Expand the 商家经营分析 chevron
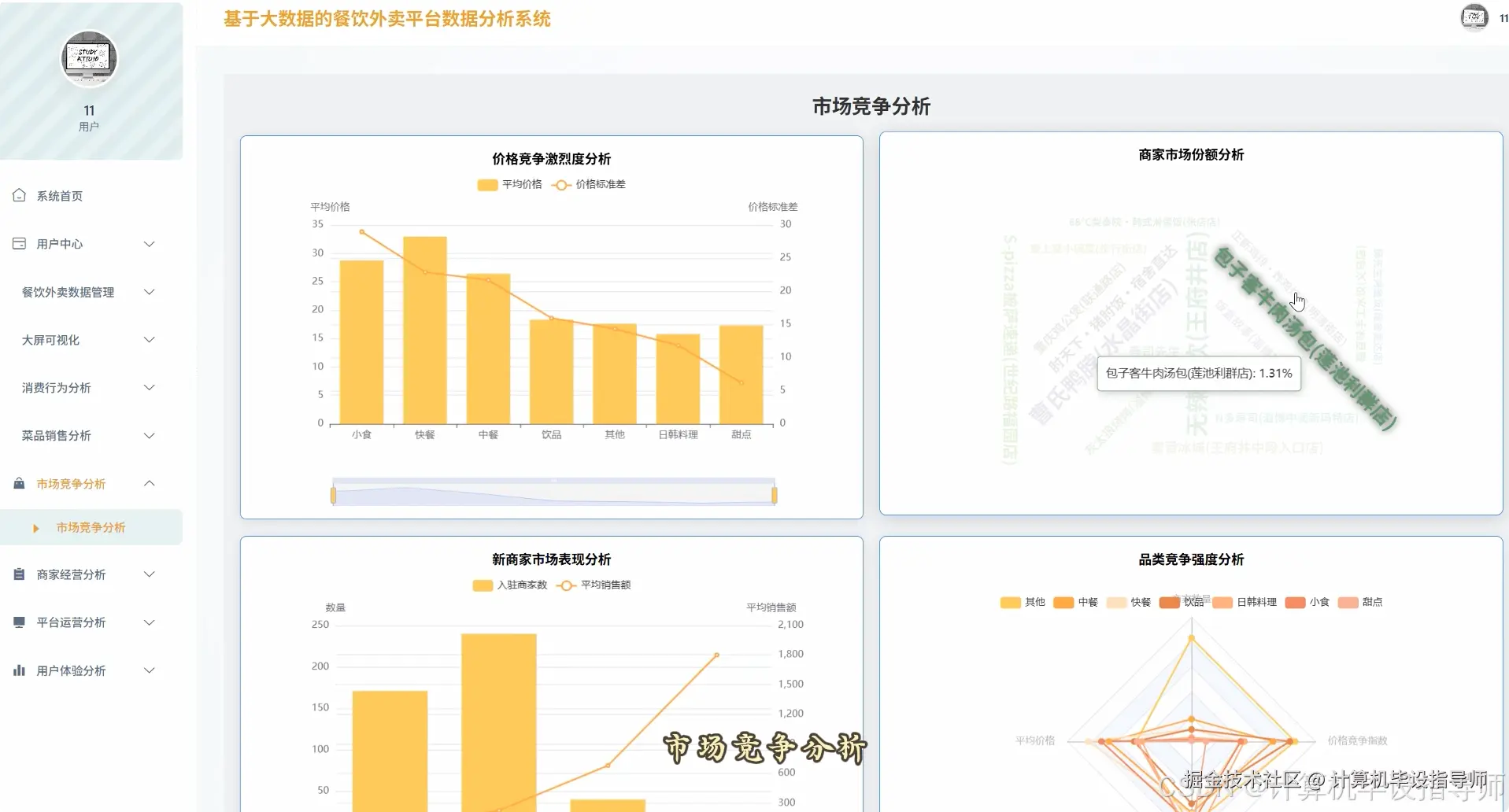Screen dimensions: 1509x812 (x=150, y=574)
